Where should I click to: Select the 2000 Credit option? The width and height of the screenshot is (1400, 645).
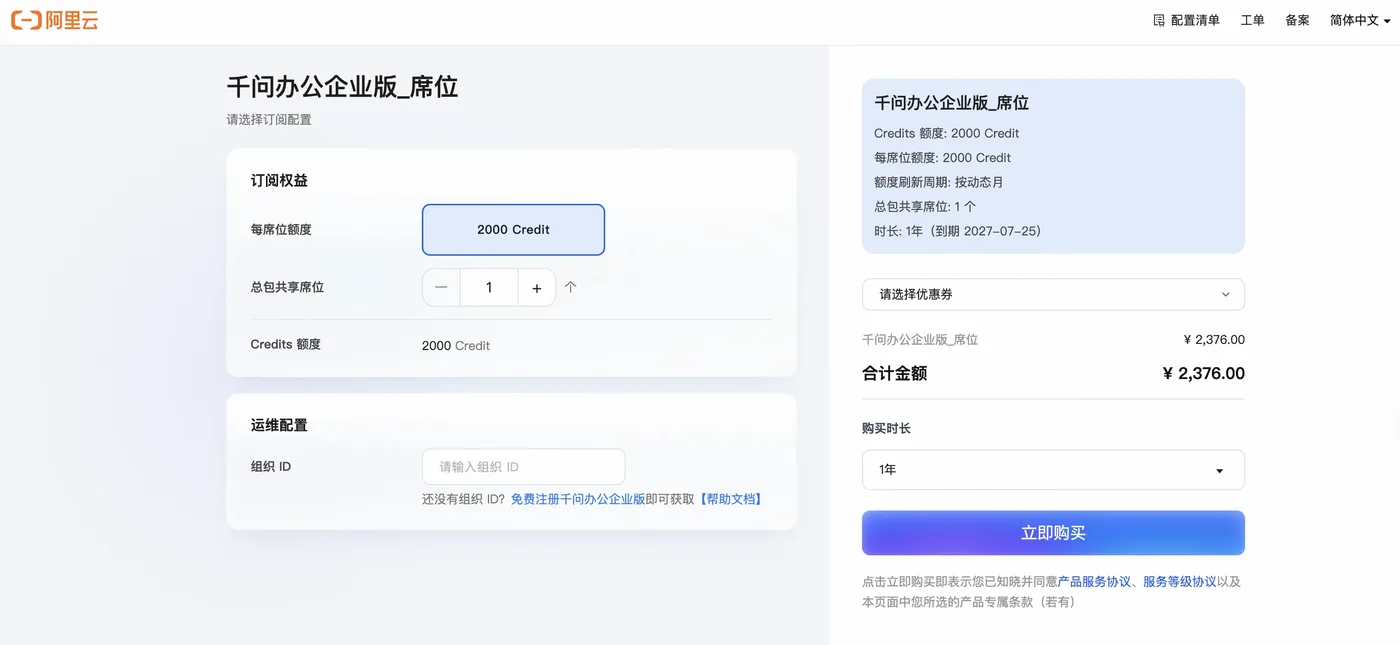513,230
